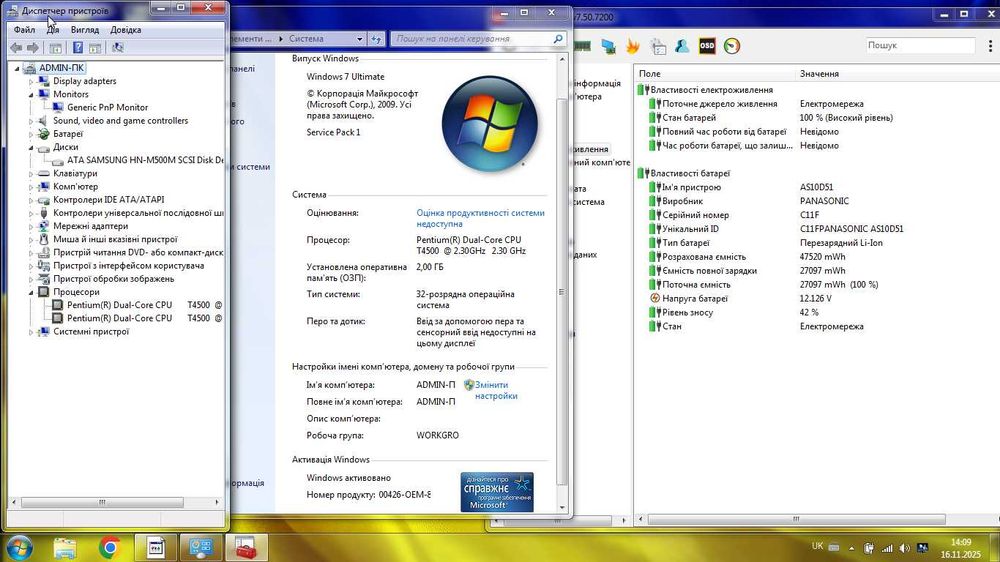Viewport: 1000px width, 562px height.
Task: Collapse the Monitors node
Action: [31, 94]
